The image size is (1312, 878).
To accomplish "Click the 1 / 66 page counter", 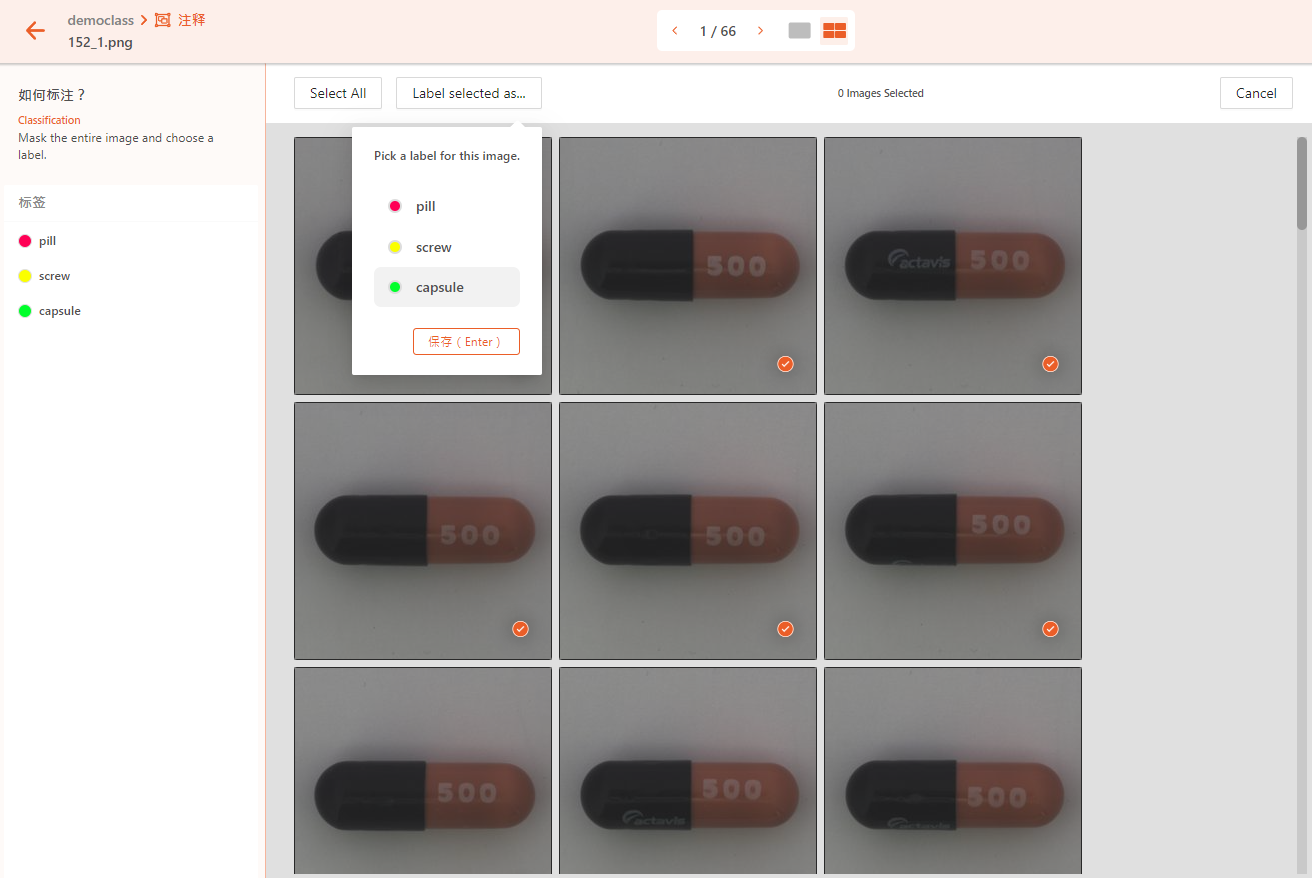I will pyautogui.click(x=718, y=31).
